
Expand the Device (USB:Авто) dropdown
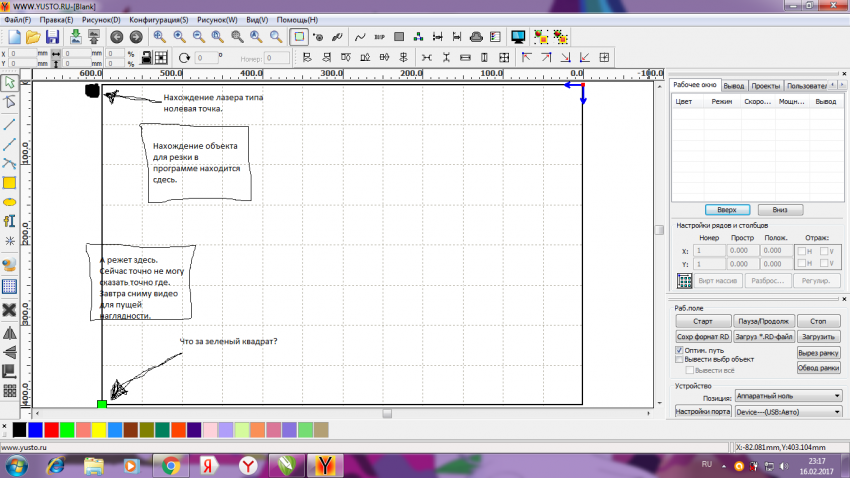[788, 411]
